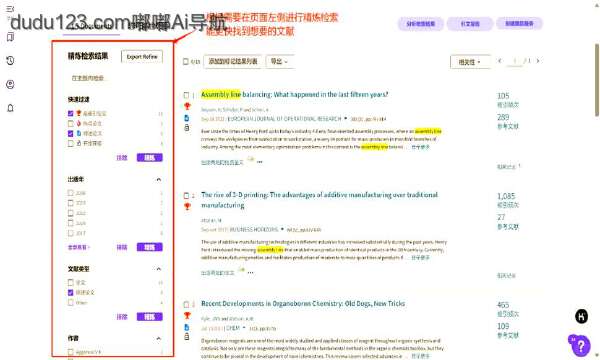Collapse the publication year section chevron

(158, 179)
